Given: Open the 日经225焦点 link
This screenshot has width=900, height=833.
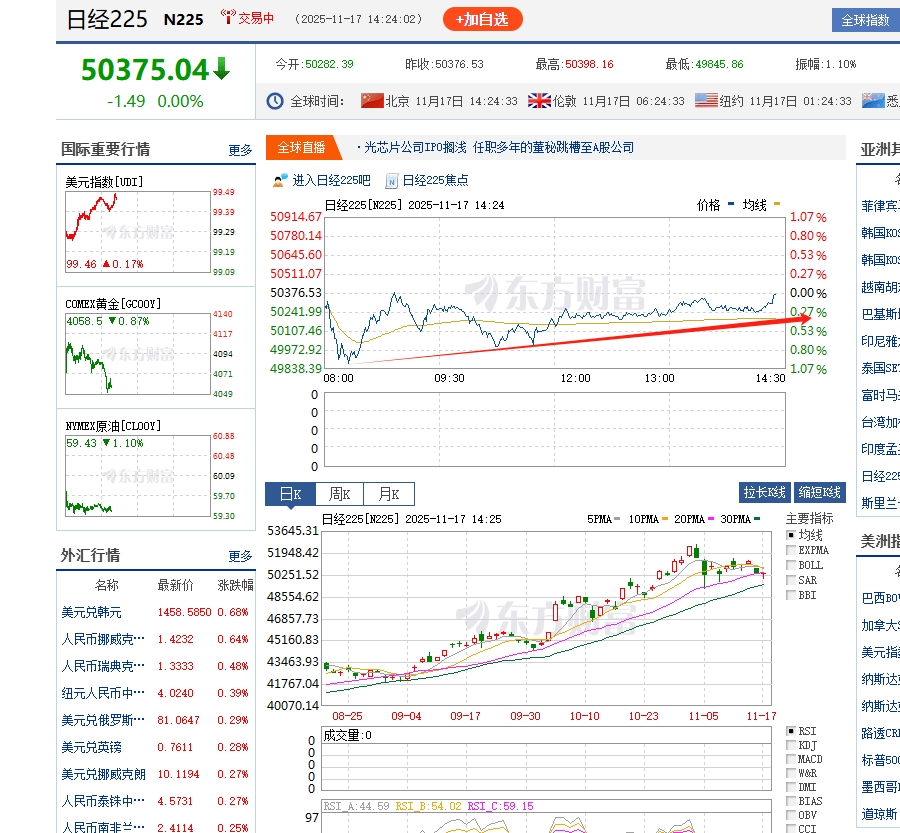Looking at the screenshot, I should click(x=435, y=180).
